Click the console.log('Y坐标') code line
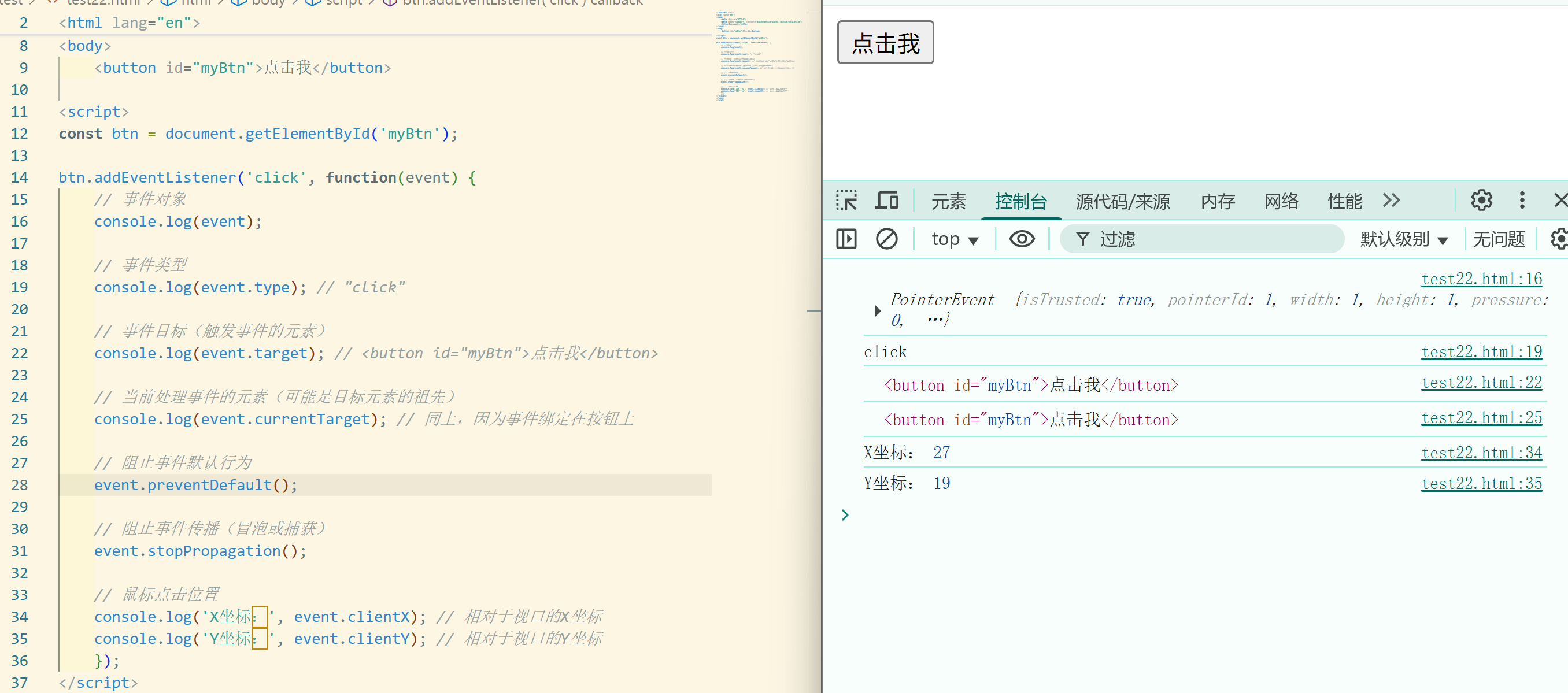The width and height of the screenshot is (1568, 693). pos(260,638)
